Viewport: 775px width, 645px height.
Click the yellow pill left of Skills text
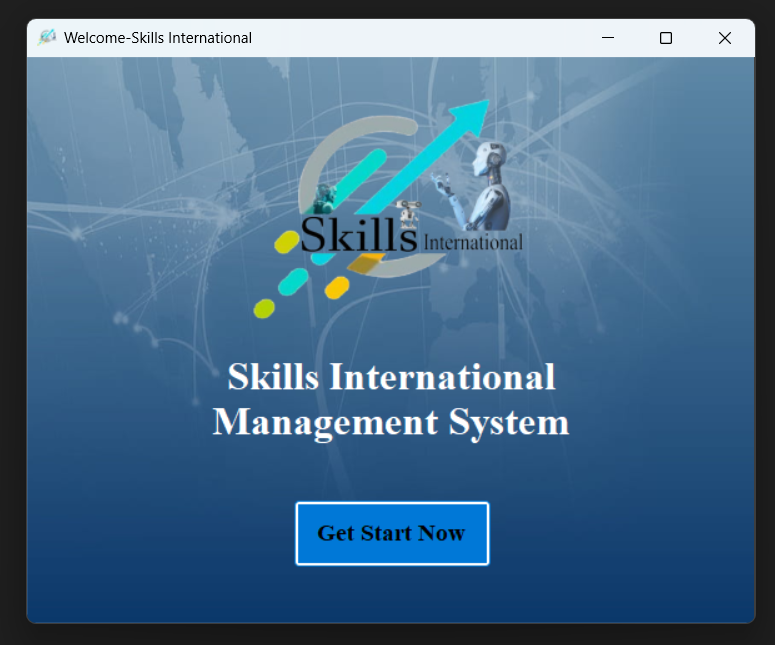point(286,242)
